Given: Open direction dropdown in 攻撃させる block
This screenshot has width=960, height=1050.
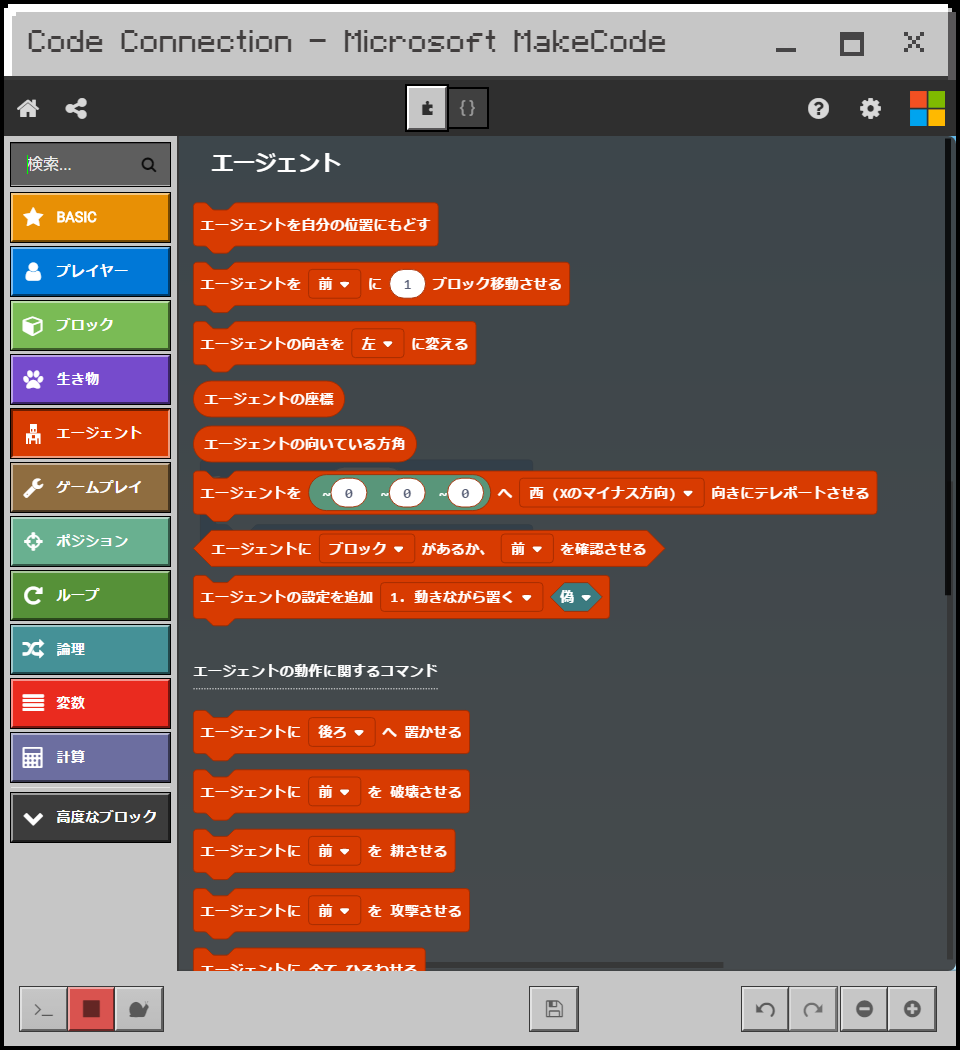Looking at the screenshot, I should [334, 911].
